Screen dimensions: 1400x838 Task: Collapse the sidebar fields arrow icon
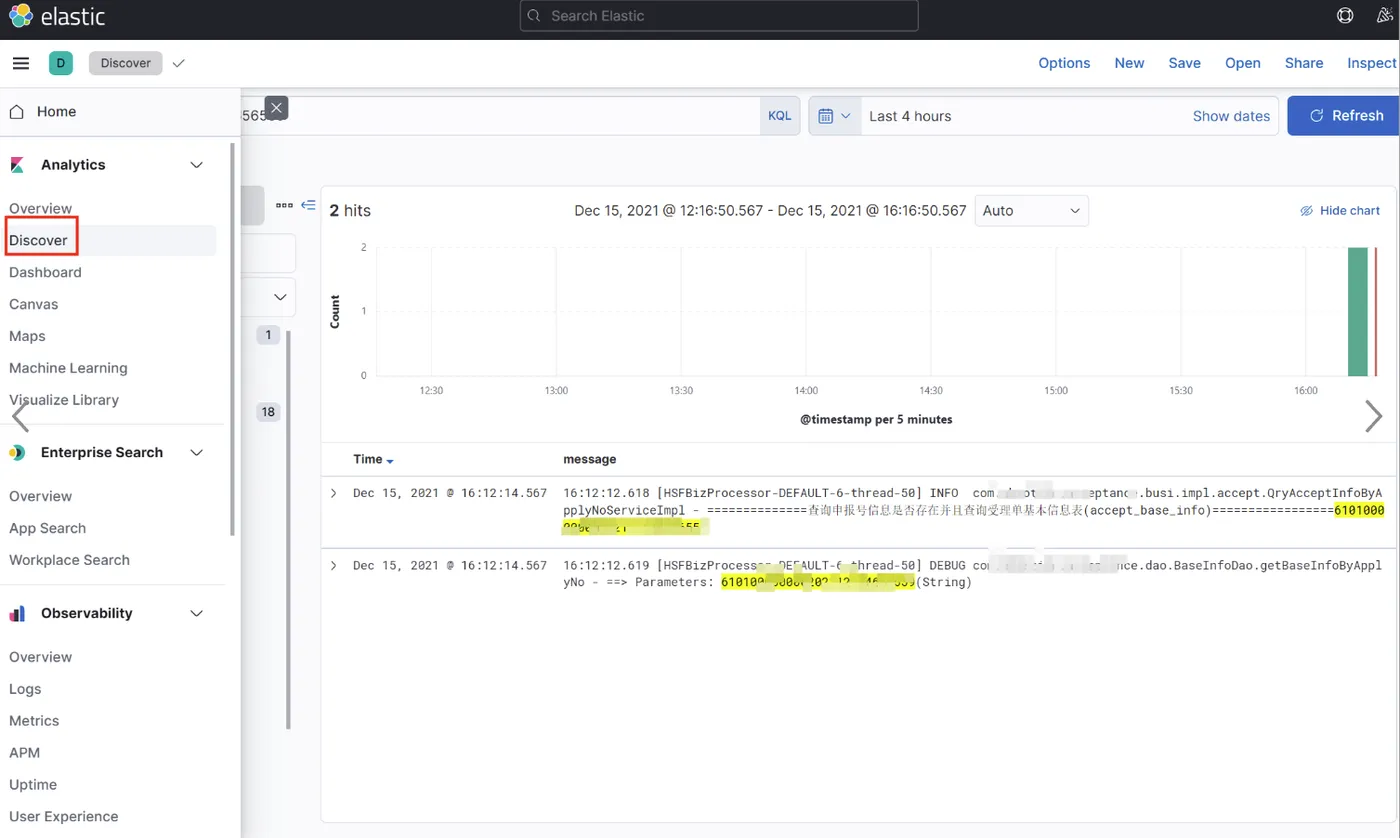[308, 205]
